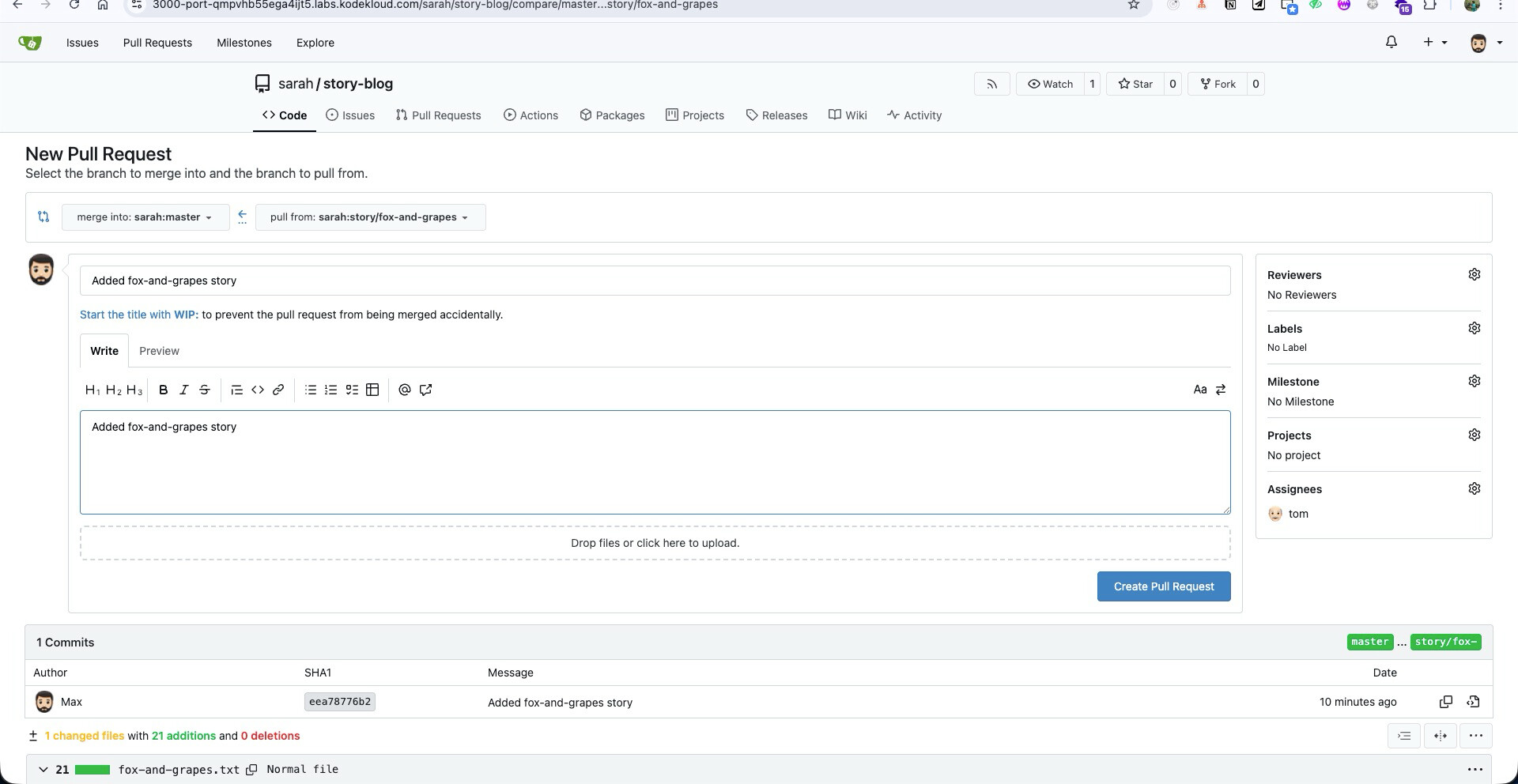Browse files at commit eea78776b2
This screenshot has height=784, width=1518.
[1473, 702]
